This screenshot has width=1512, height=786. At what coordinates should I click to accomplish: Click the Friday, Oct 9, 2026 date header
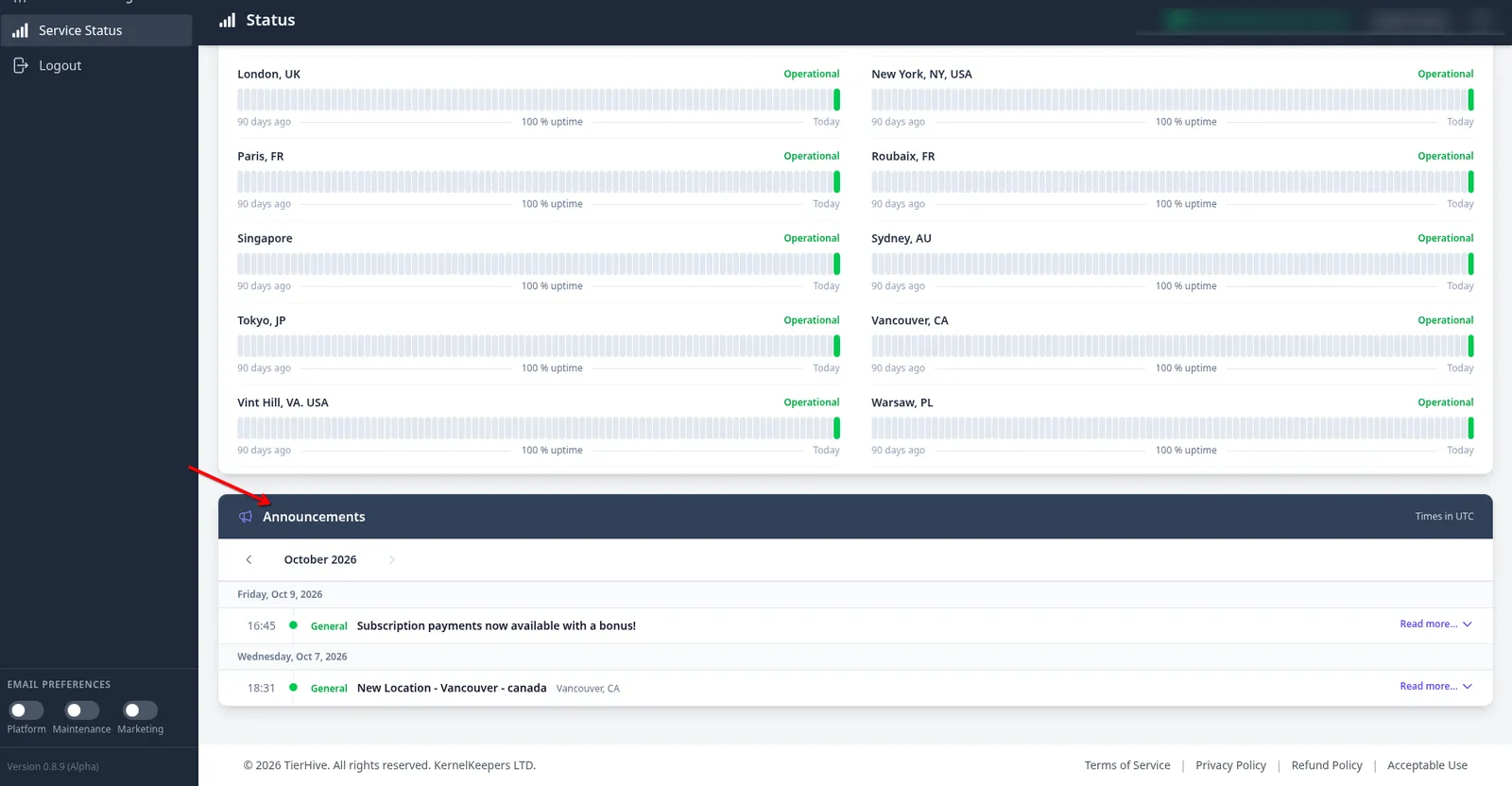280,595
